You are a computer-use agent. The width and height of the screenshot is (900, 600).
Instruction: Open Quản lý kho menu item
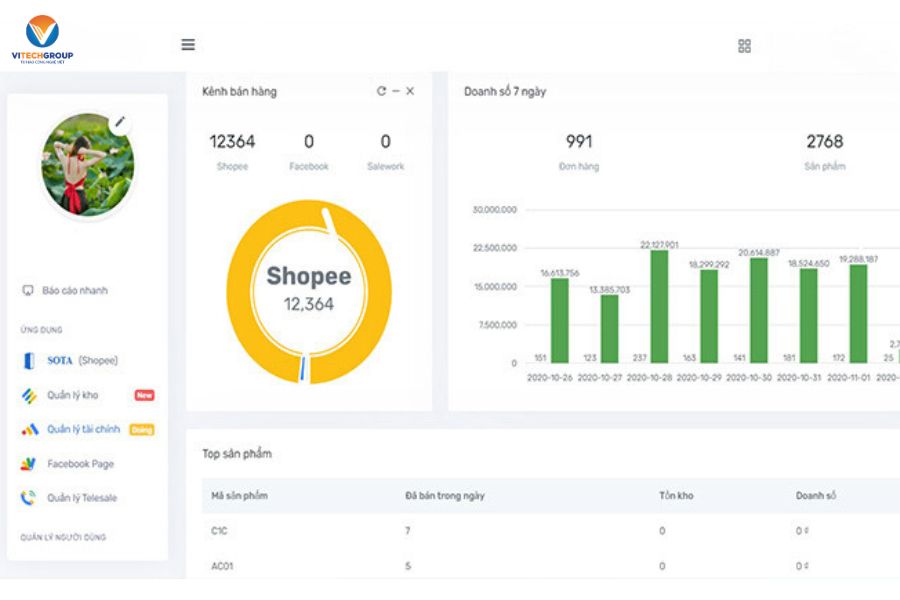[x=73, y=396]
